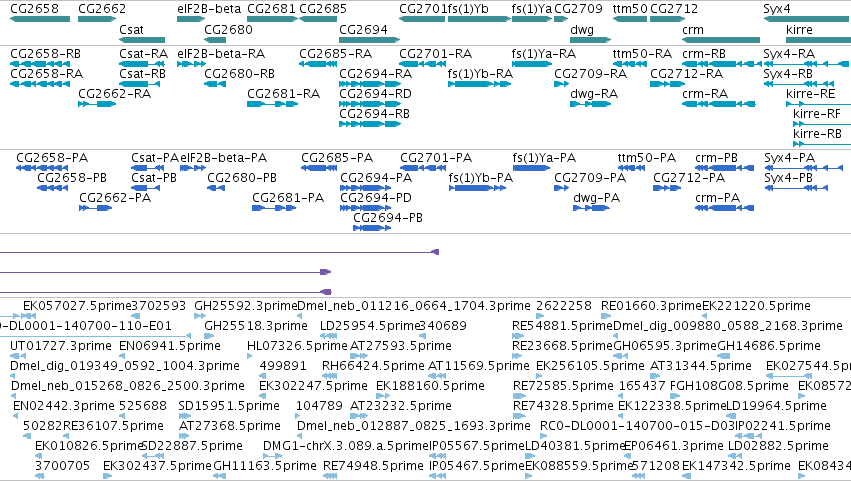Select transcript kirre-RF

[x=822, y=124]
